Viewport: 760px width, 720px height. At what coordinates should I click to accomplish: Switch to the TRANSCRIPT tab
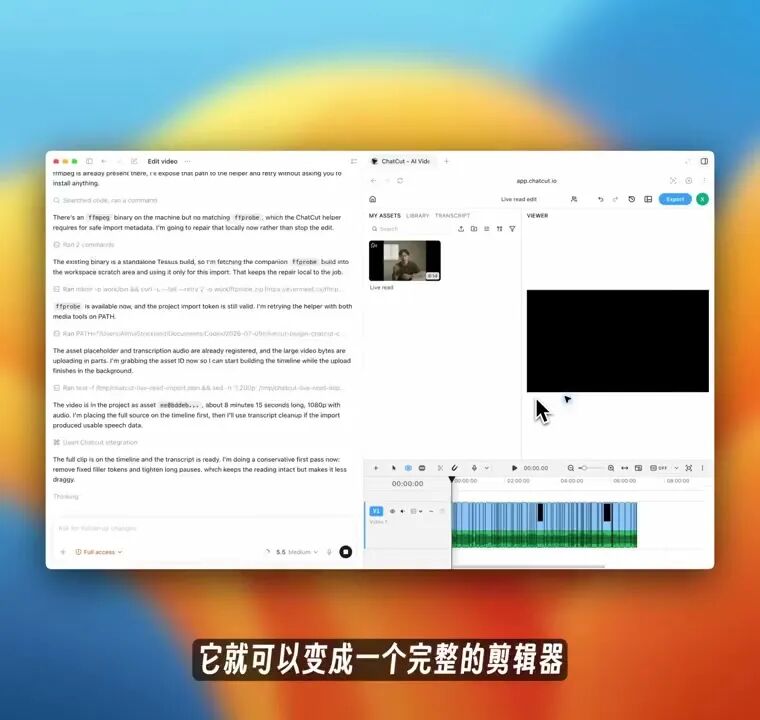pyautogui.click(x=452, y=215)
